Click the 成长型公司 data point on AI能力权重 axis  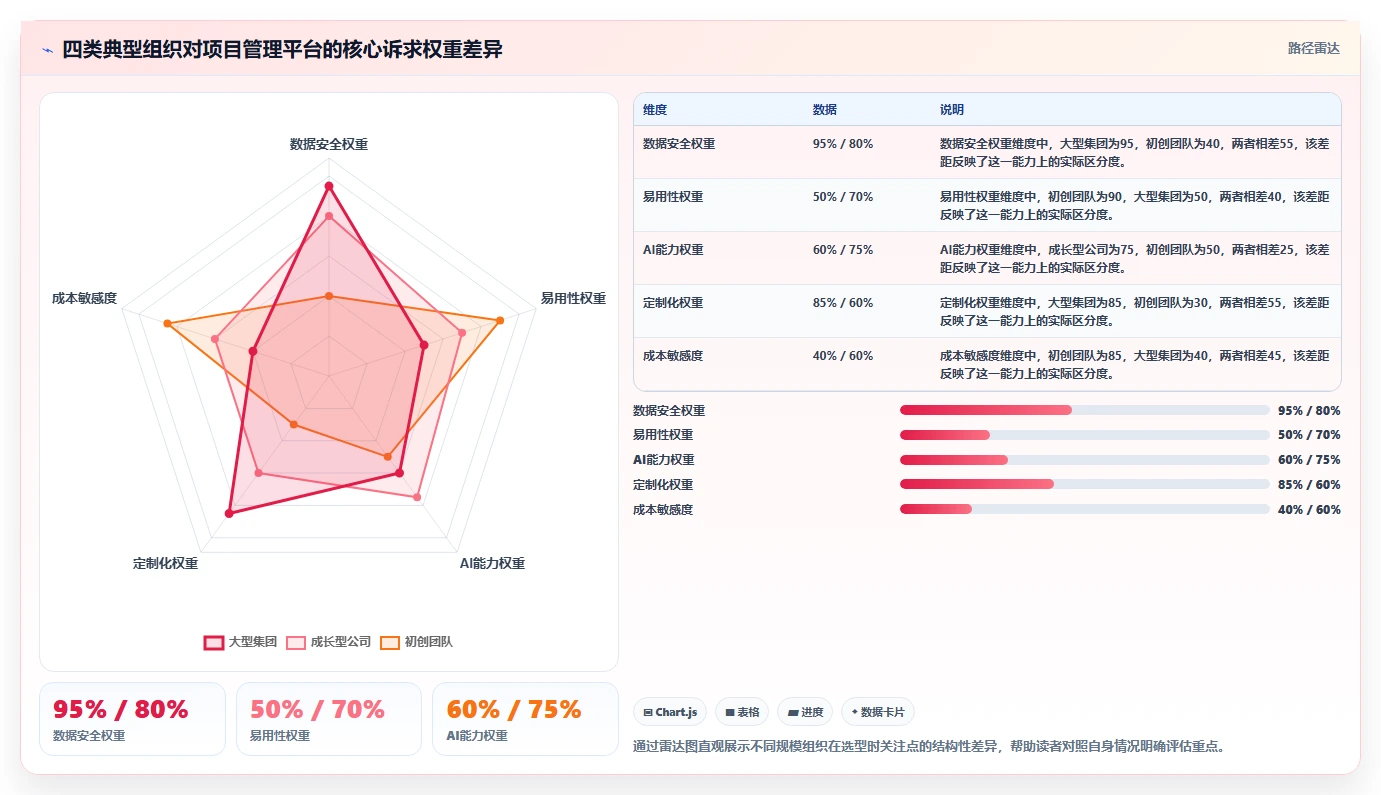[x=417, y=497]
